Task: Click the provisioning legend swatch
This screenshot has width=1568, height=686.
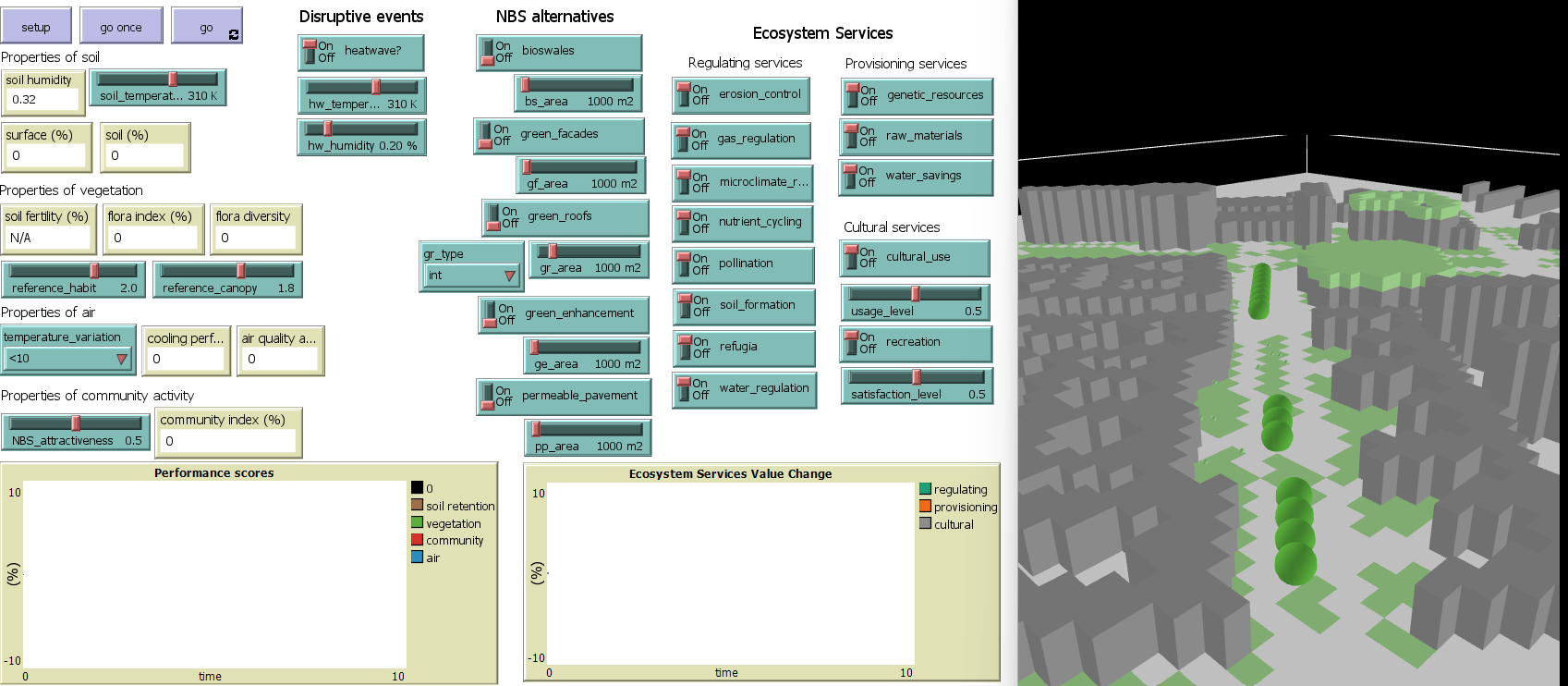Action: coord(925,506)
